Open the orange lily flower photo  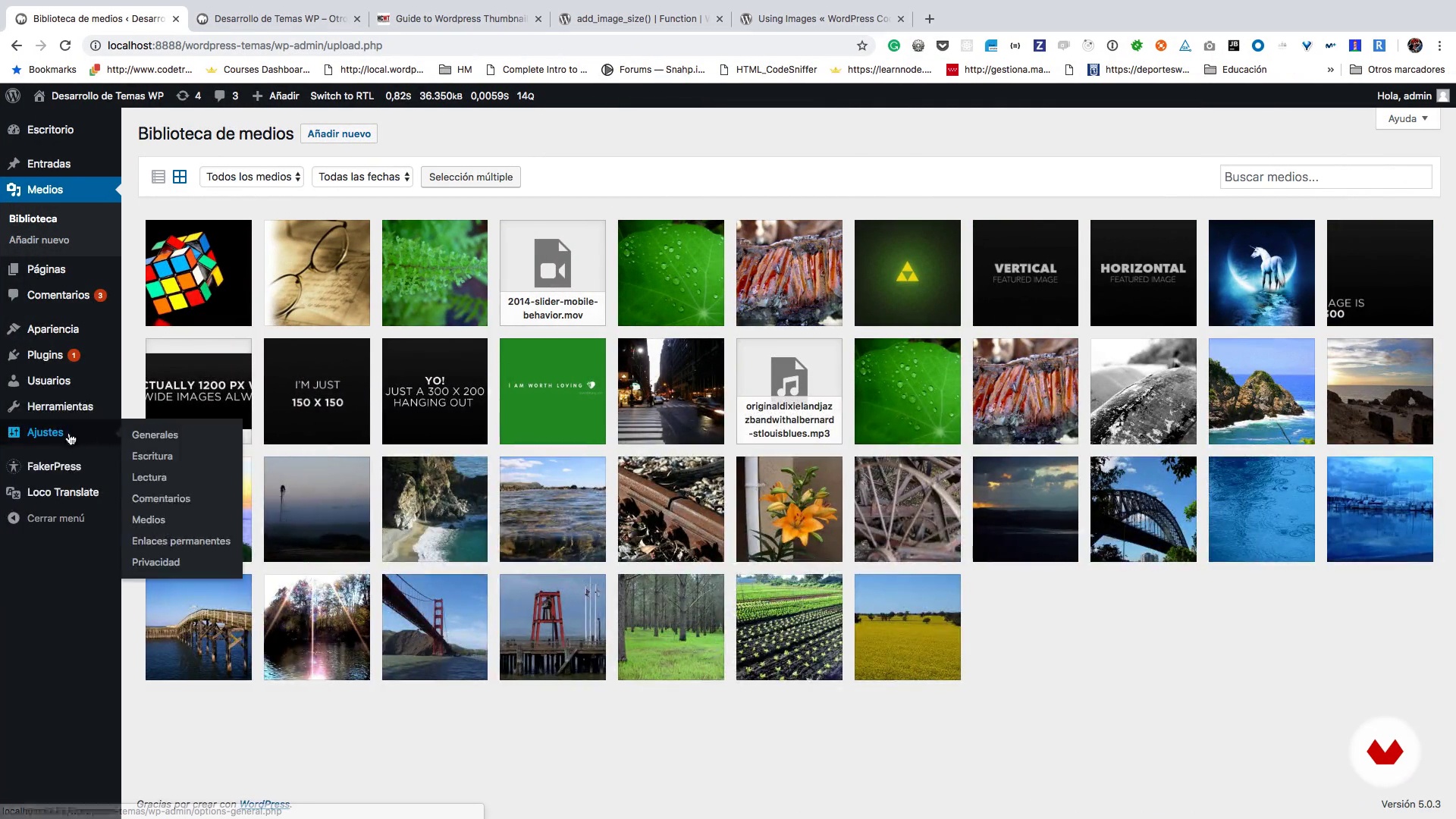pyautogui.click(x=789, y=509)
